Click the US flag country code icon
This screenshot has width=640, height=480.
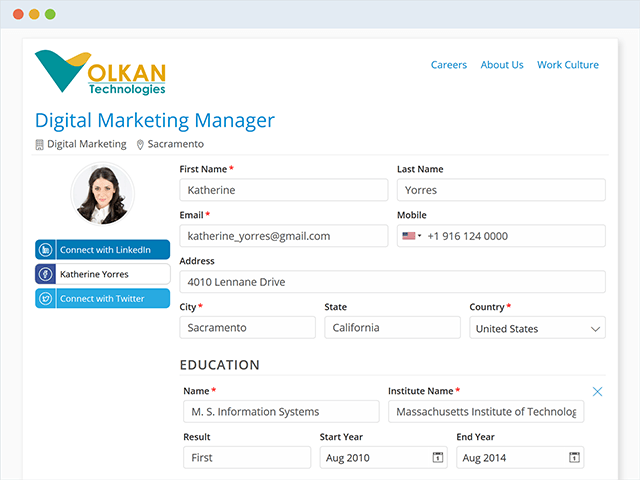tap(409, 236)
